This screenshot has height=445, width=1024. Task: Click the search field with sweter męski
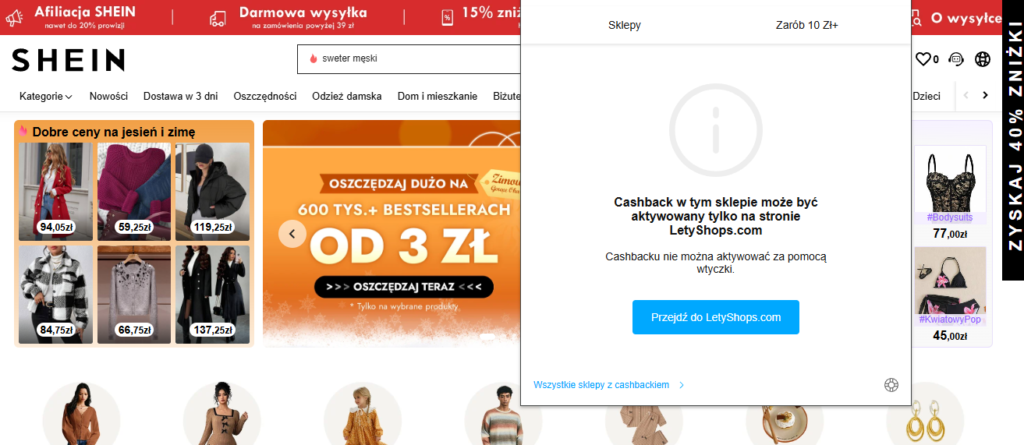(409, 59)
